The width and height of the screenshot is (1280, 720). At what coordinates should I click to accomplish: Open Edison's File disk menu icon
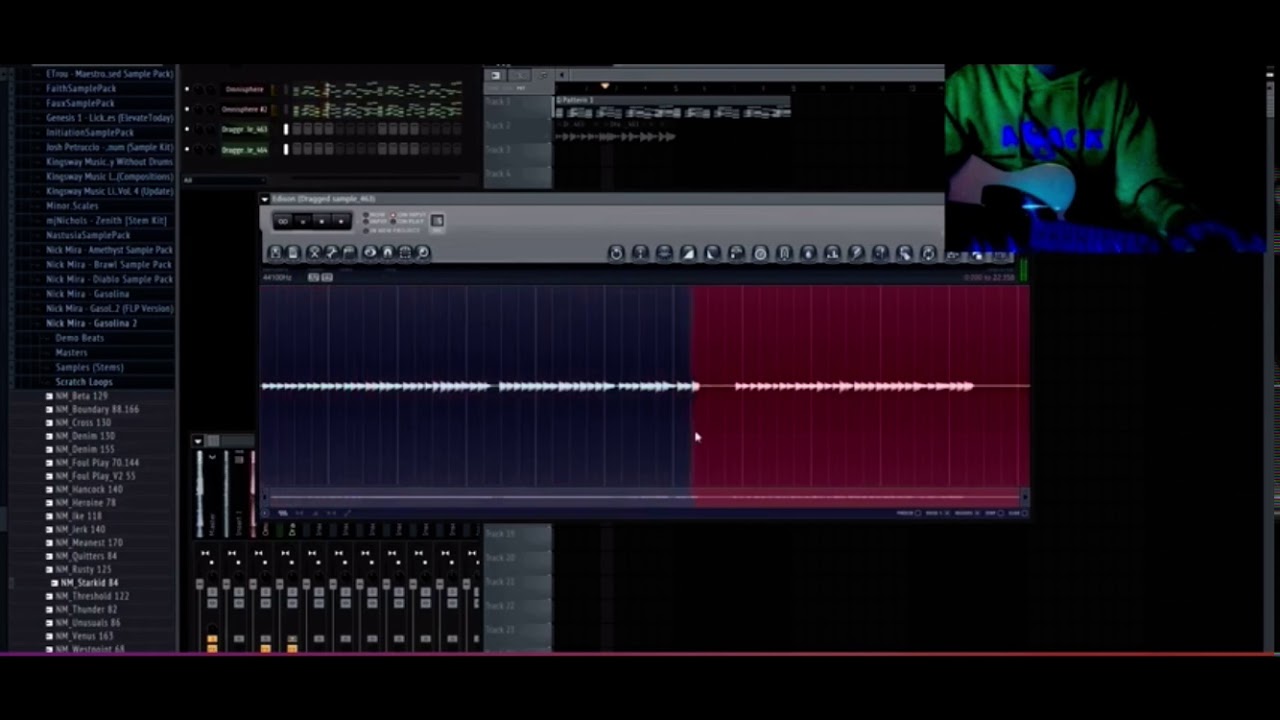pos(275,253)
